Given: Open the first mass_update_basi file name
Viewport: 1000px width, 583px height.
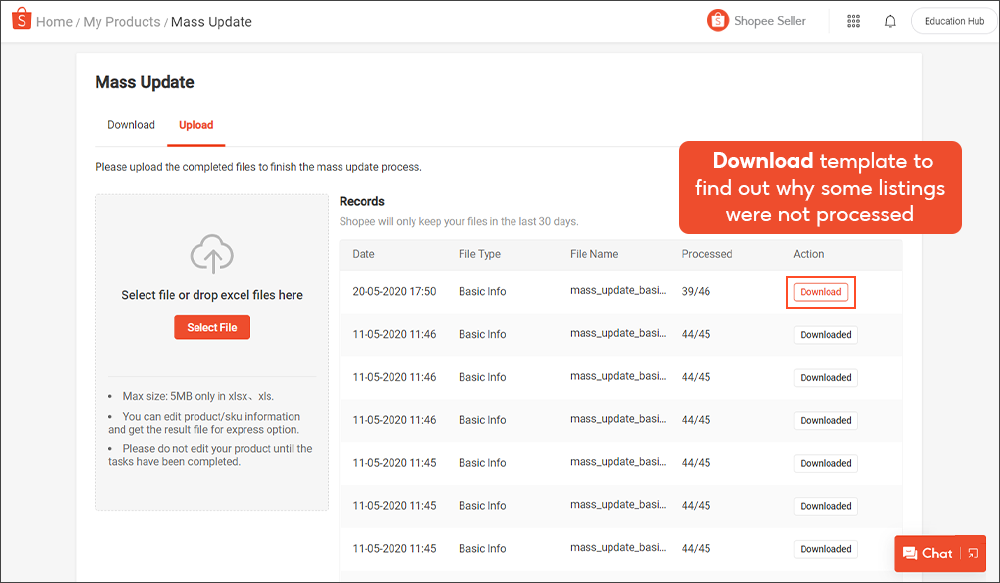Looking at the screenshot, I should (x=622, y=291).
